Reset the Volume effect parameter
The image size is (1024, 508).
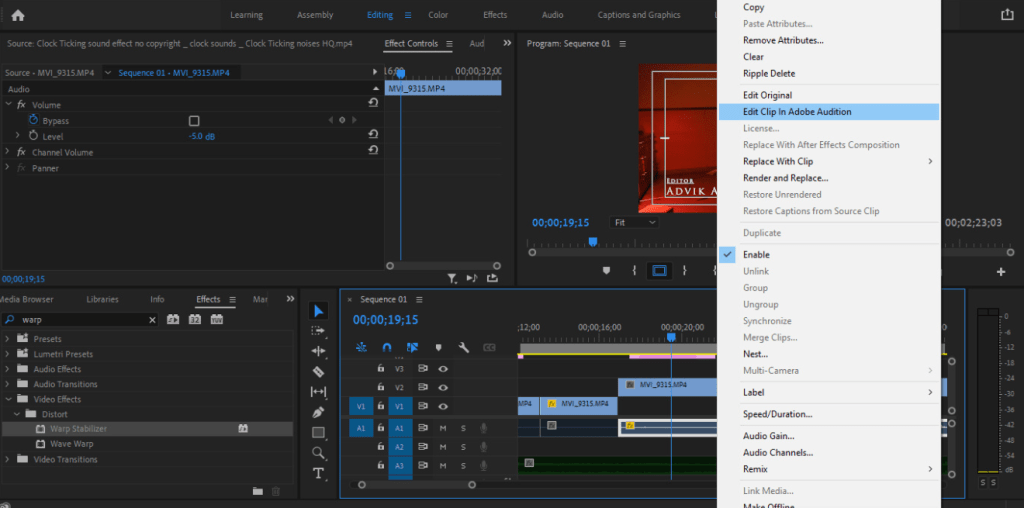[x=373, y=104]
